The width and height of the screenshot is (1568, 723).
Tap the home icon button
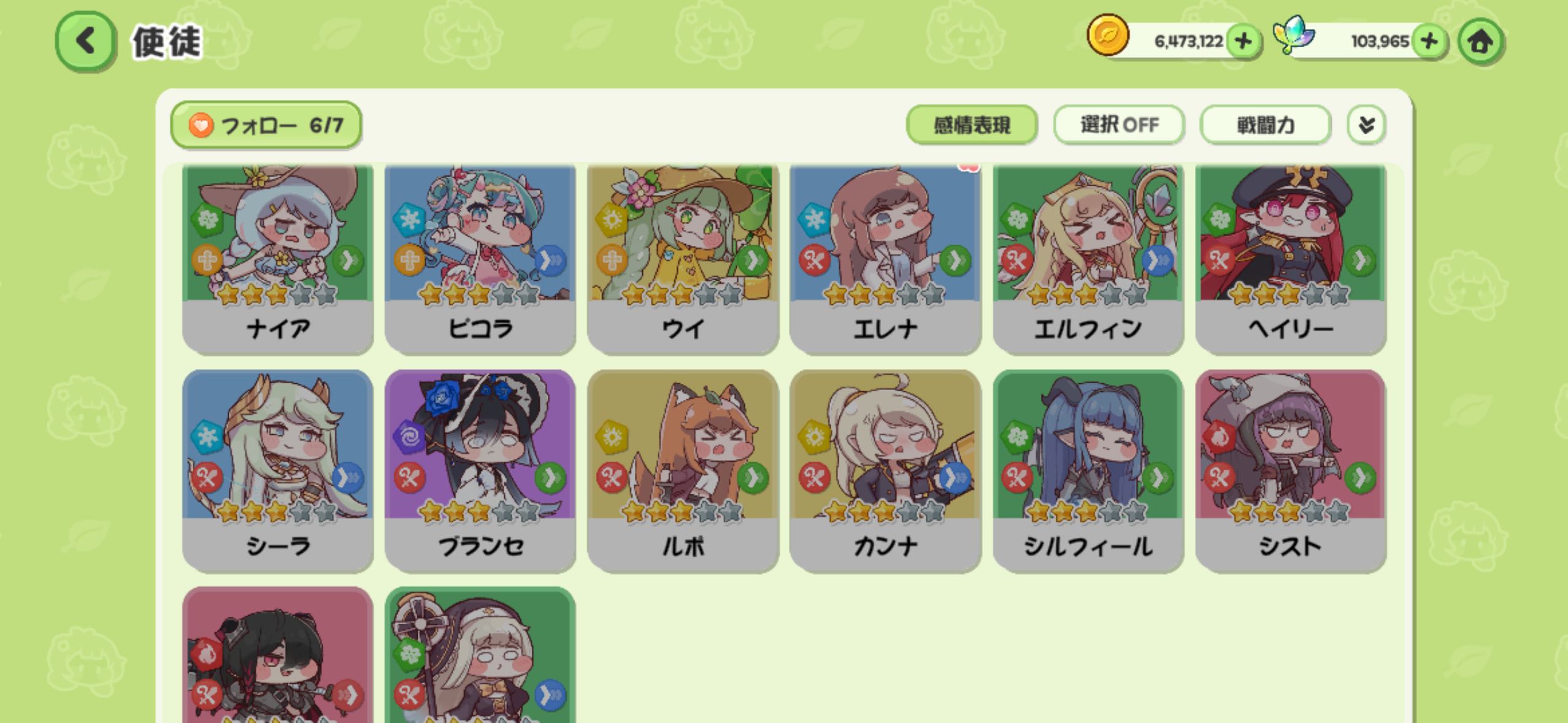tap(1480, 42)
